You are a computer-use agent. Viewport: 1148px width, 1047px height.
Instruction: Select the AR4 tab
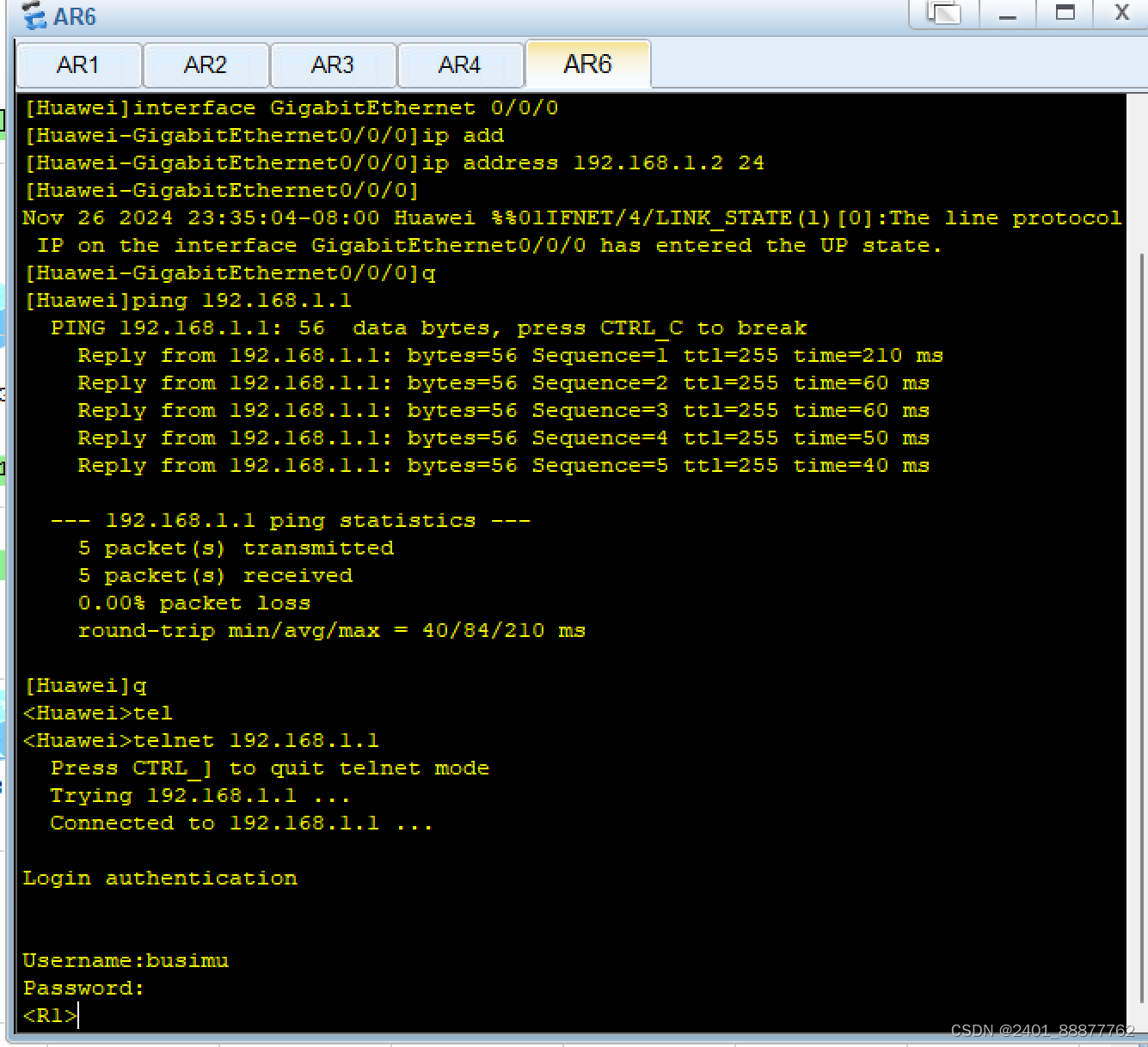460,65
